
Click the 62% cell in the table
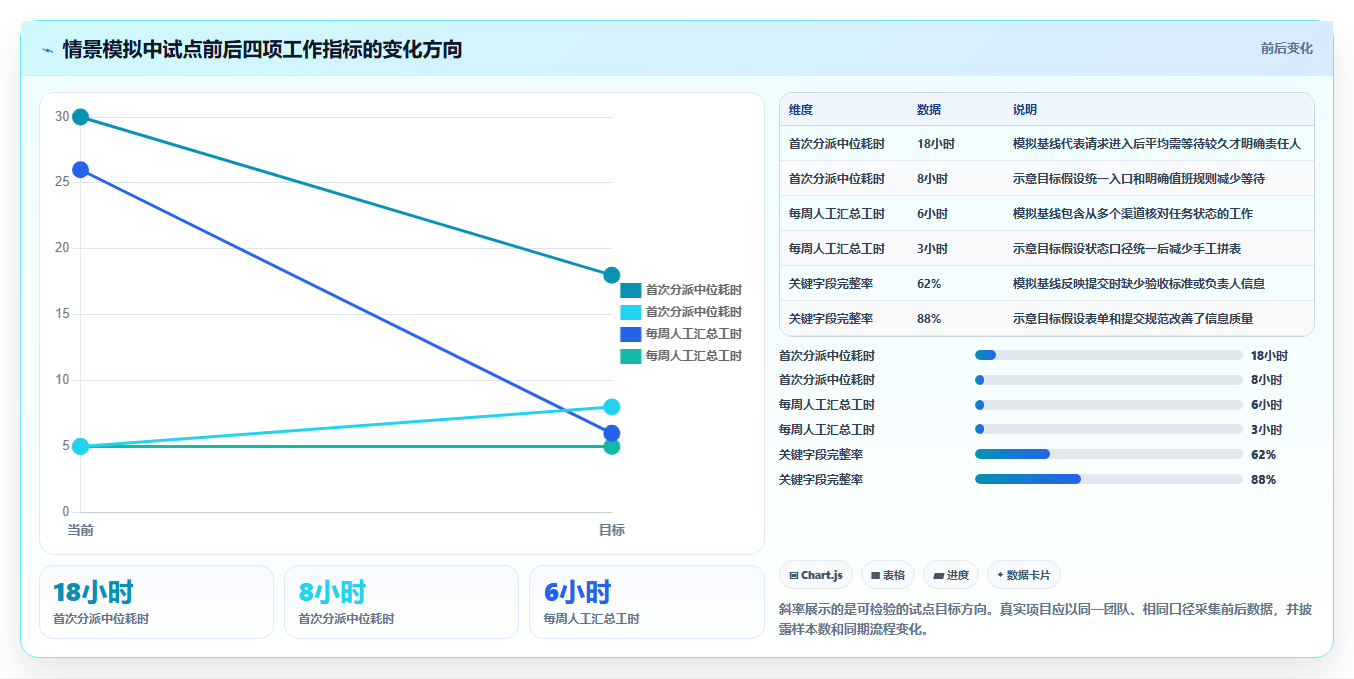(x=929, y=284)
